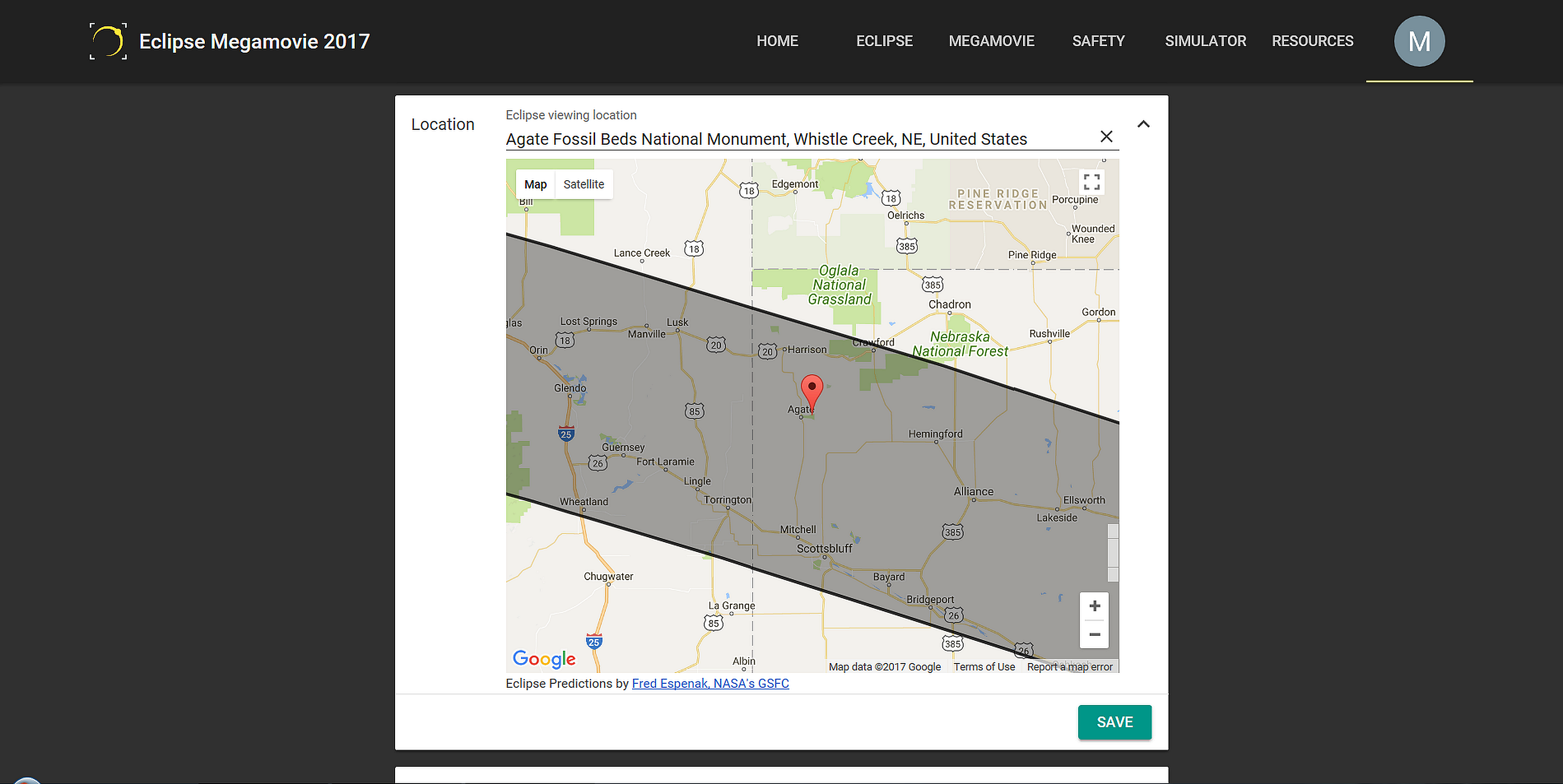Viewport: 1563px width, 784px height.
Task: Click the Eclipse Megamovie logo icon
Action: (108, 41)
